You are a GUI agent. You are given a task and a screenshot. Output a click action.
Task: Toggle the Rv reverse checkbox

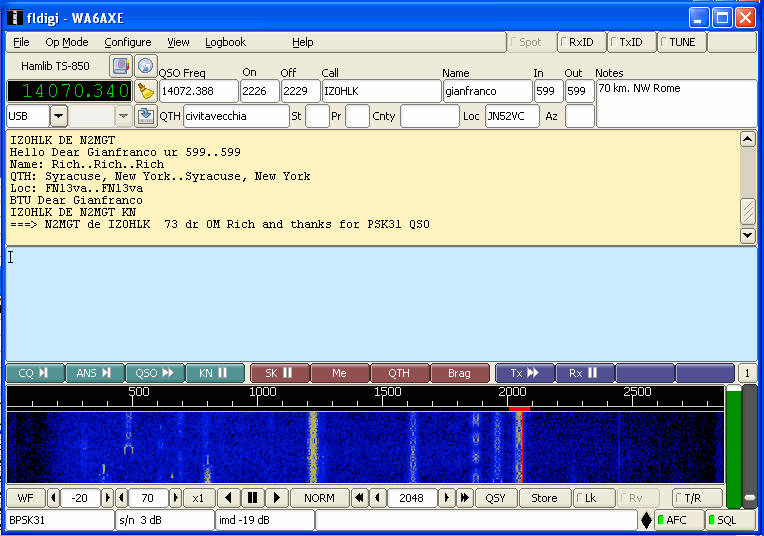[x=638, y=498]
